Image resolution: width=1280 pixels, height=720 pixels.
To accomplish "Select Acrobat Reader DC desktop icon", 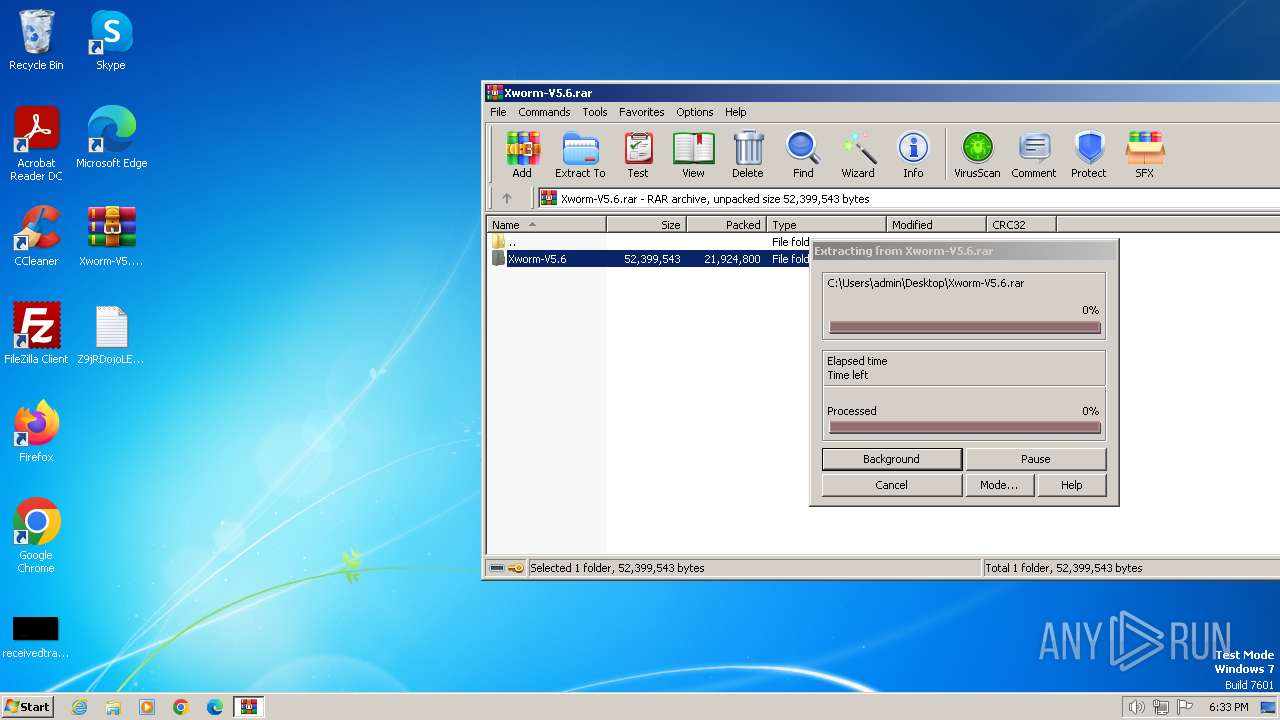I will (x=36, y=144).
